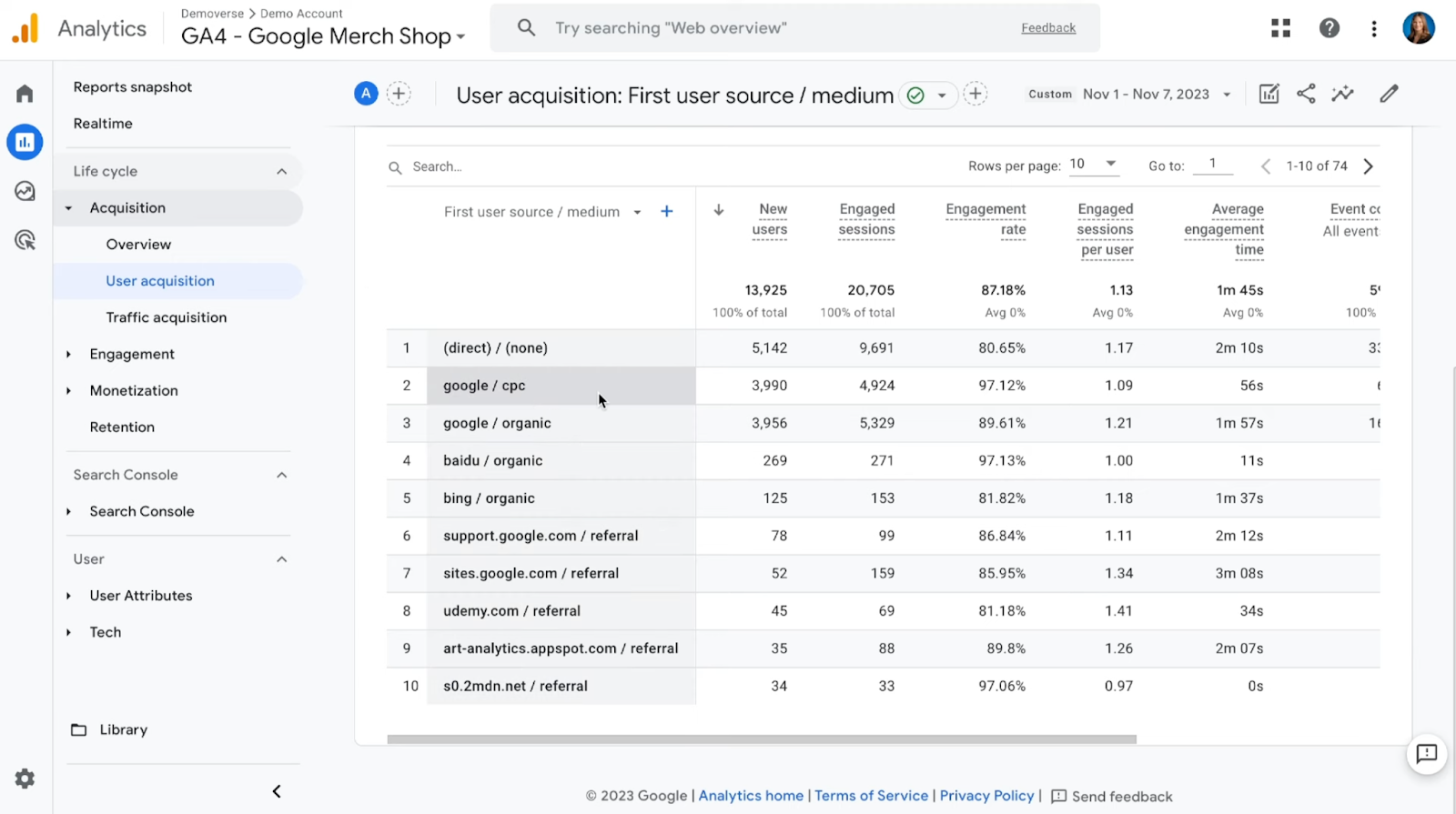Open Rows per page dropdown

coord(1093,165)
